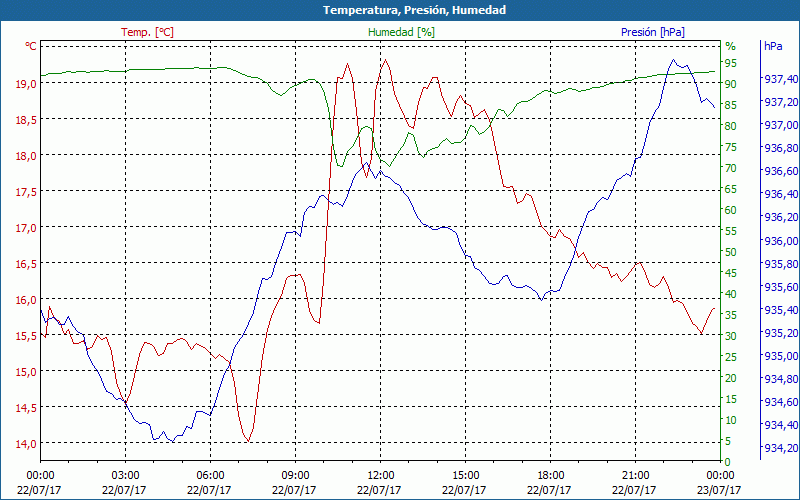Screen dimensions: 800x500
Task: Click the 09:00 time axis label
Action: [295, 476]
